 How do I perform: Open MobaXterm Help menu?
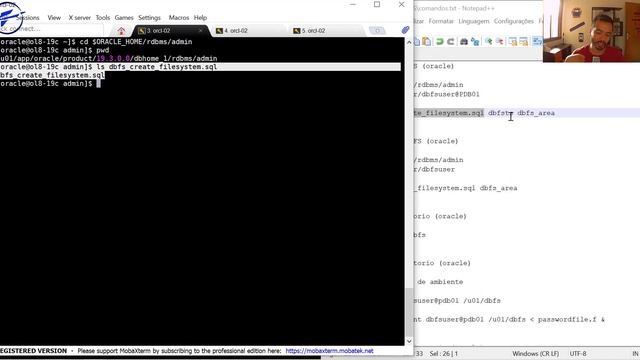[x=200, y=18]
